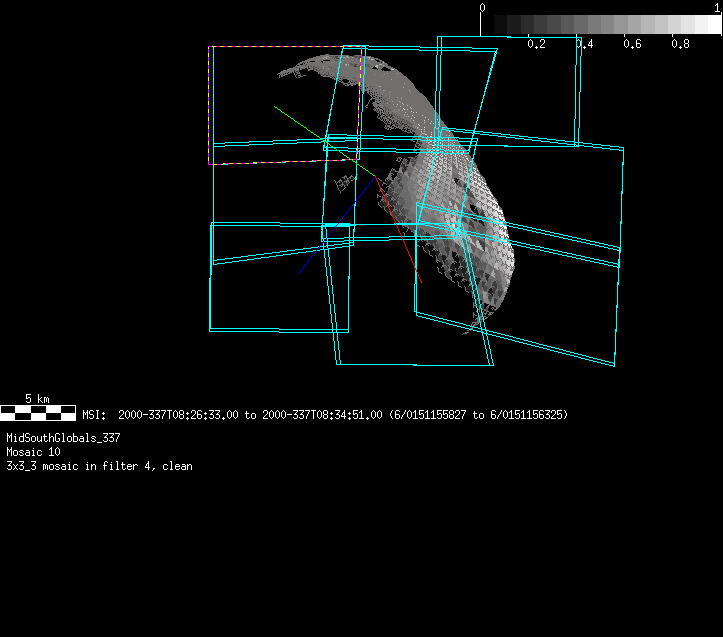Click the MSI instrument label
Screen dimensions: 723x637
(x=93, y=414)
